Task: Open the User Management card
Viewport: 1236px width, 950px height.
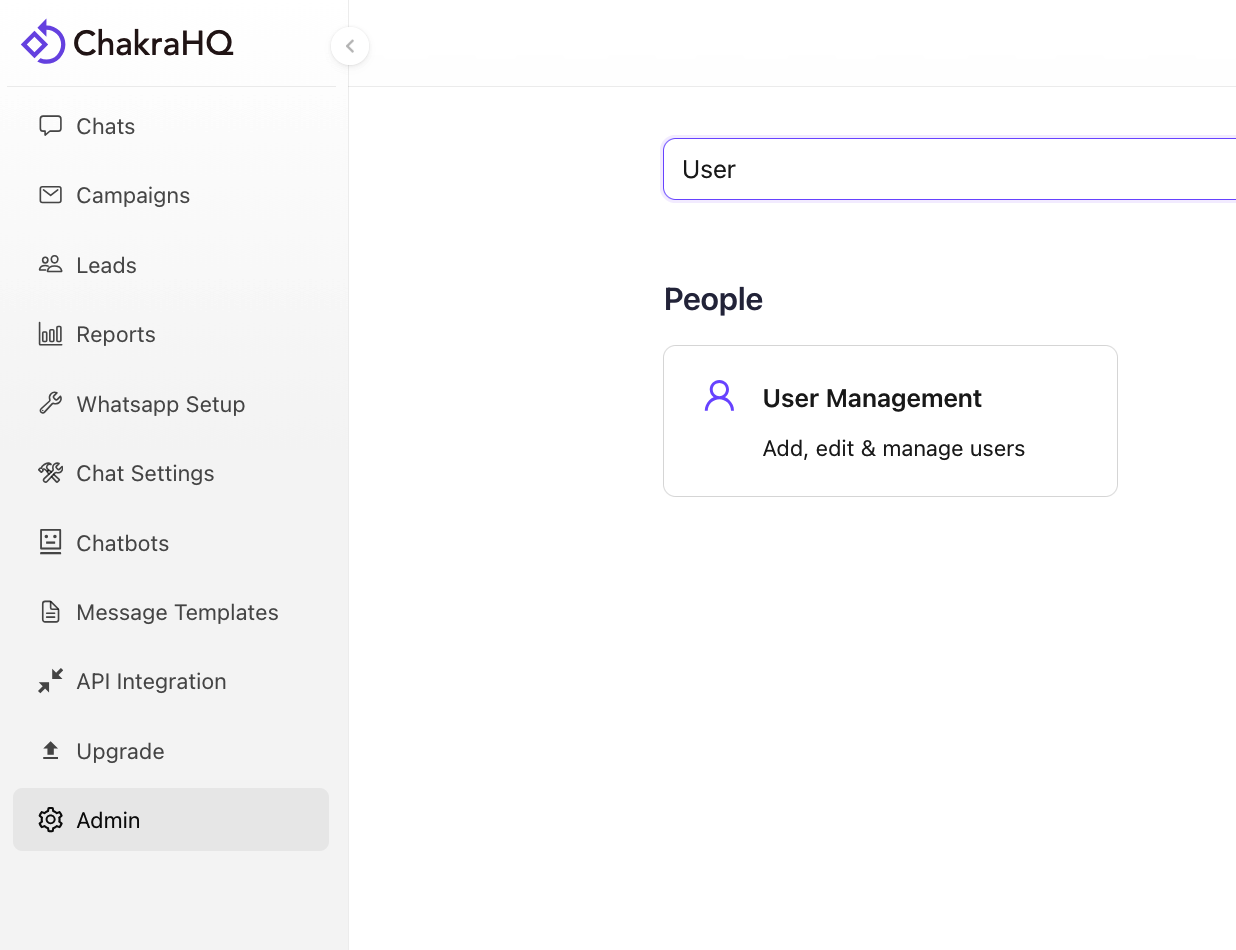Action: pyautogui.click(x=890, y=420)
